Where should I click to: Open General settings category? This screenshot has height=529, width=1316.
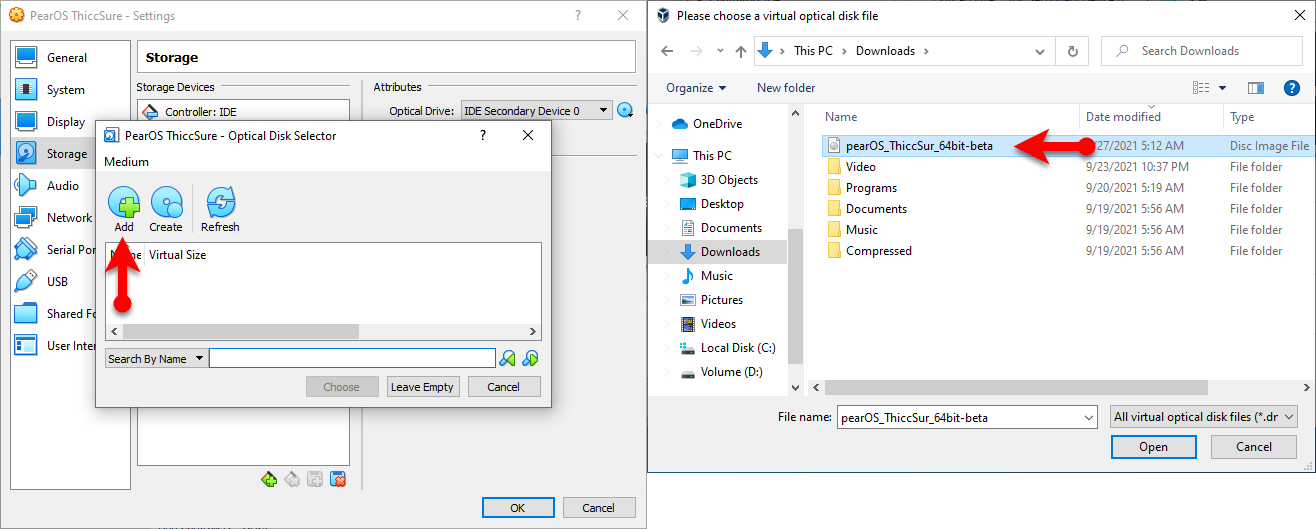pos(66,58)
